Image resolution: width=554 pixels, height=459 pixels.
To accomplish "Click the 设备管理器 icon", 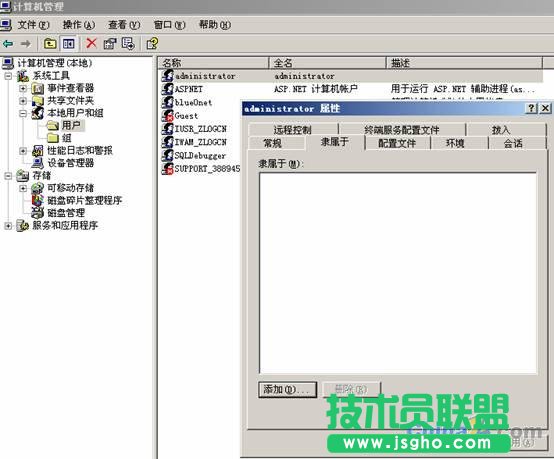I will pos(37,163).
